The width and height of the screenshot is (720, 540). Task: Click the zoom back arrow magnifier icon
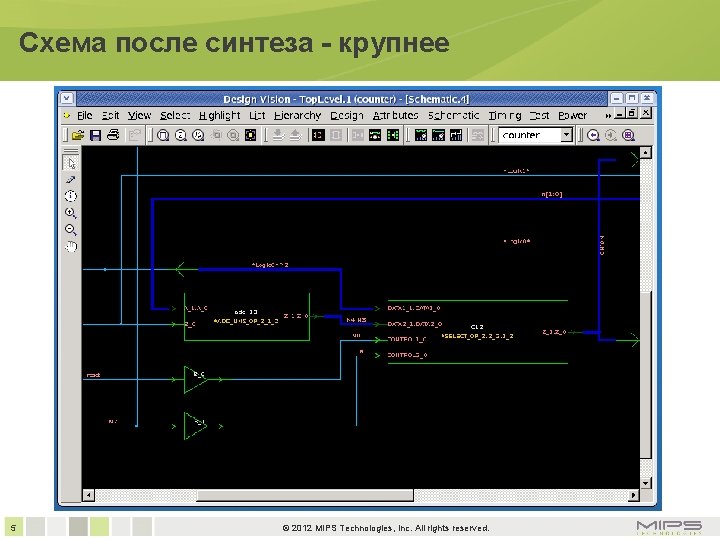pos(593,135)
